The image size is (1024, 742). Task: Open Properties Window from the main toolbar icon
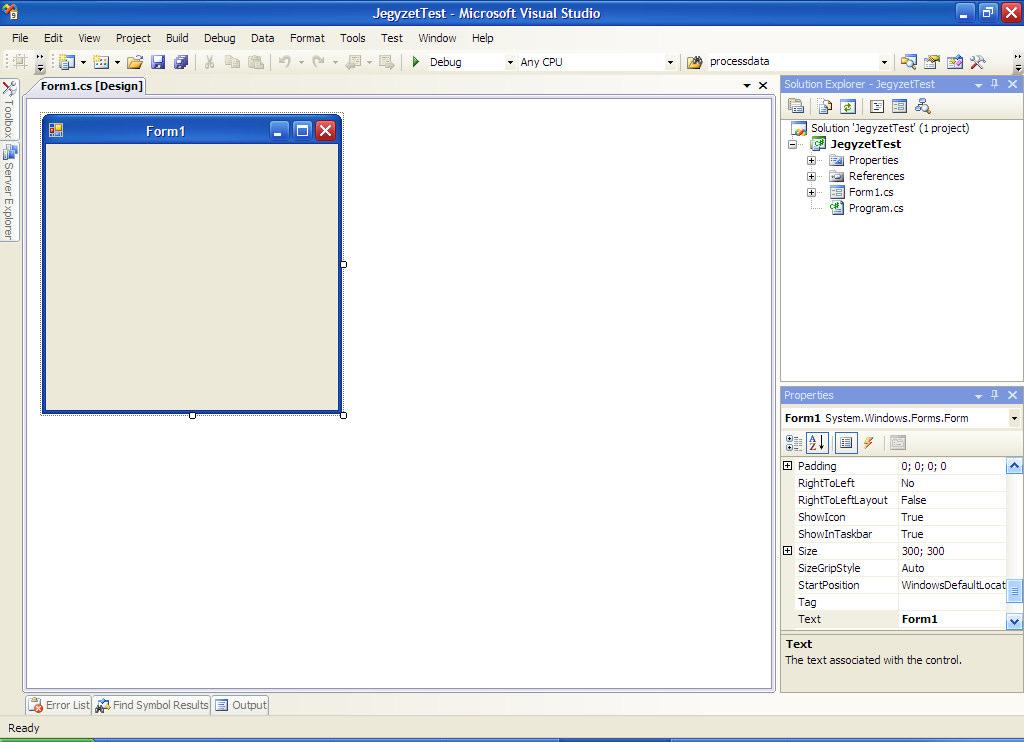(x=932, y=62)
